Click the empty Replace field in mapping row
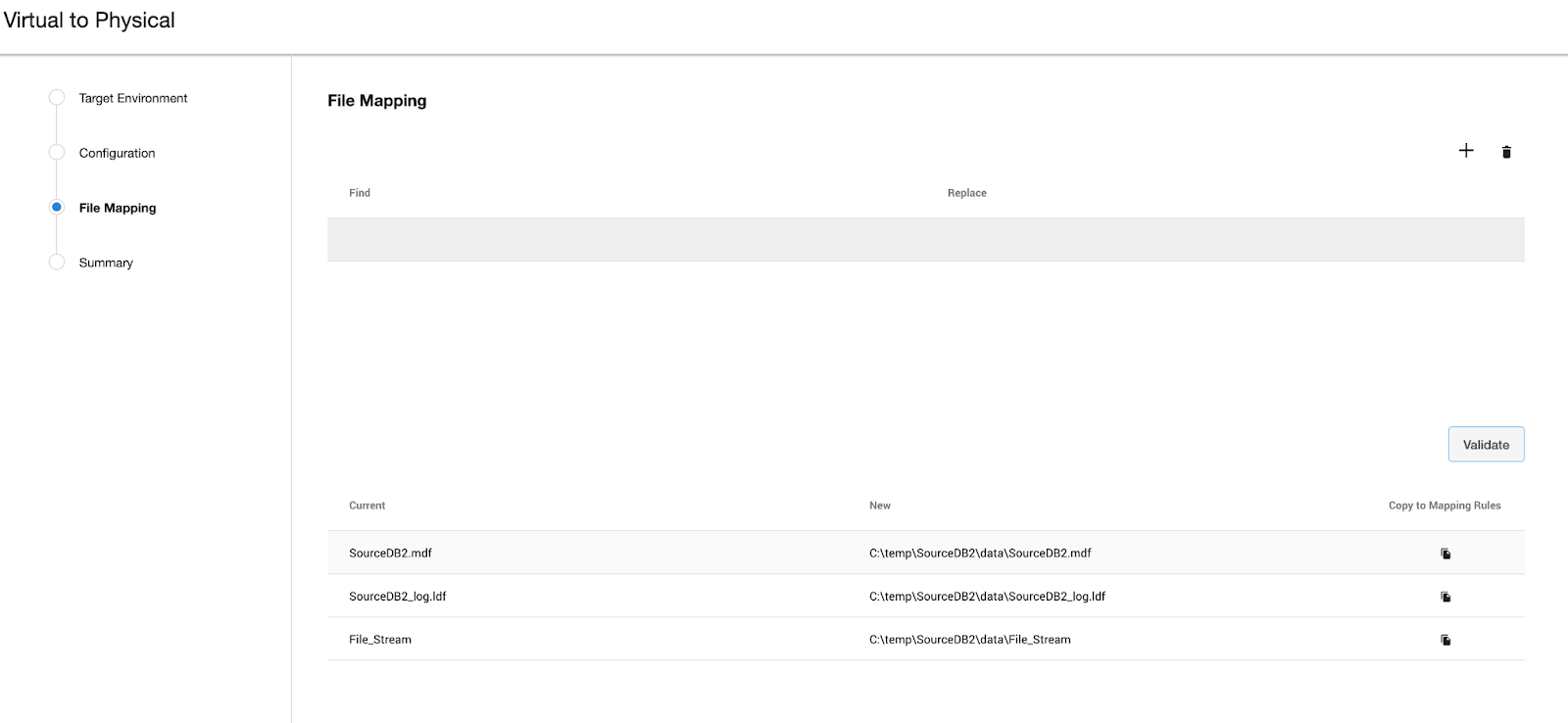Screen dimensions: 1568x723 click(1225, 240)
